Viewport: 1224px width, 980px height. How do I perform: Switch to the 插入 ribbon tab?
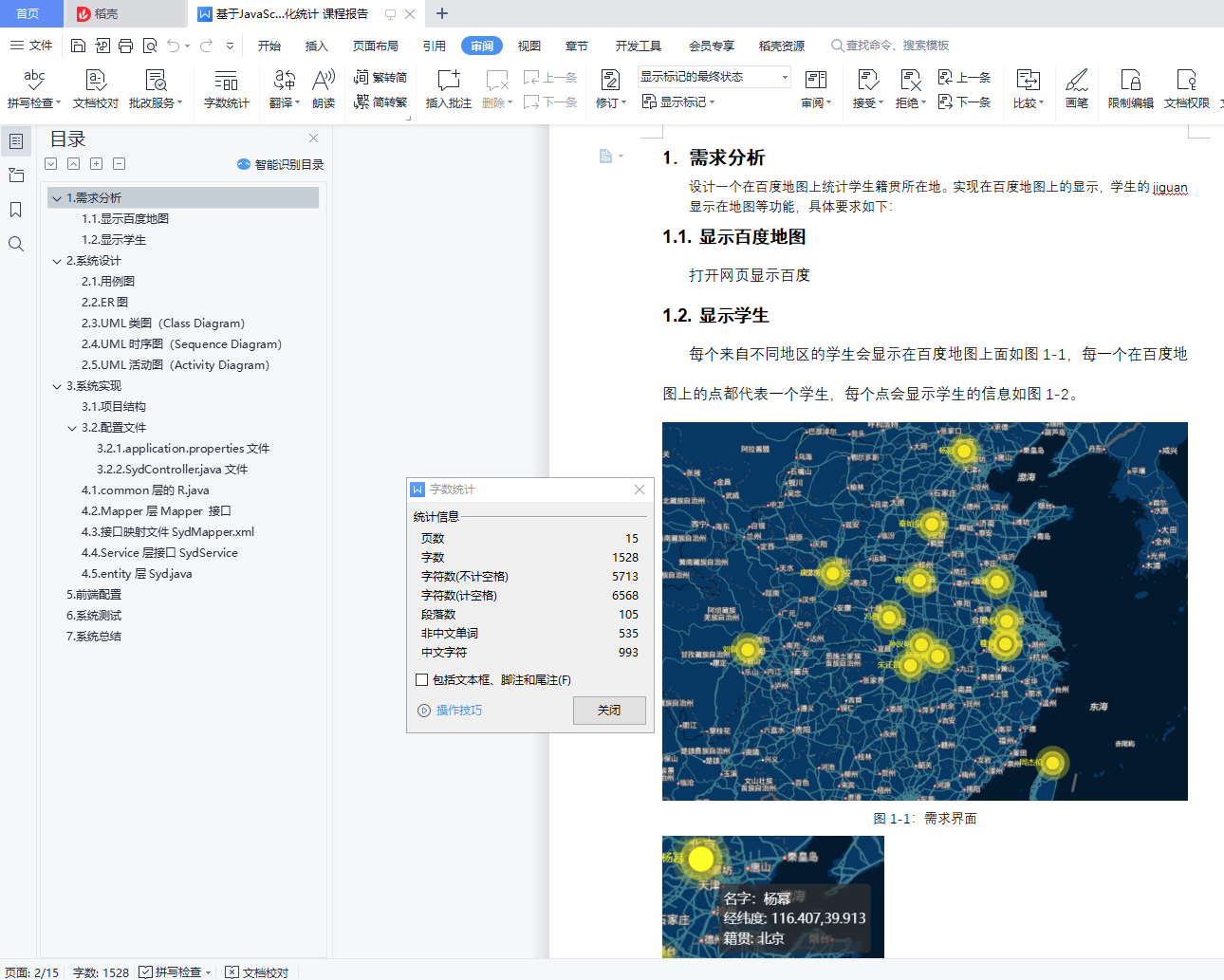click(x=316, y=46)
